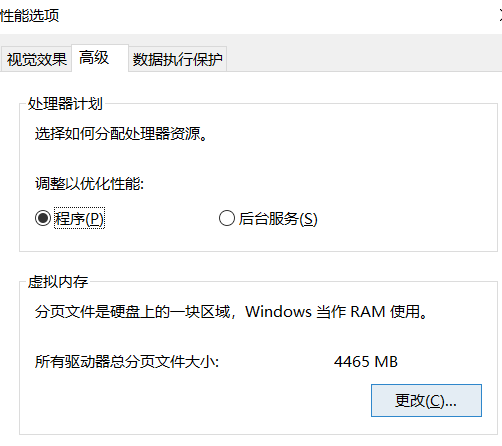This screenshot has height=446, width=502.
Task: Switch to the 视觉效果 tab
Action: [x=36, y=59]
